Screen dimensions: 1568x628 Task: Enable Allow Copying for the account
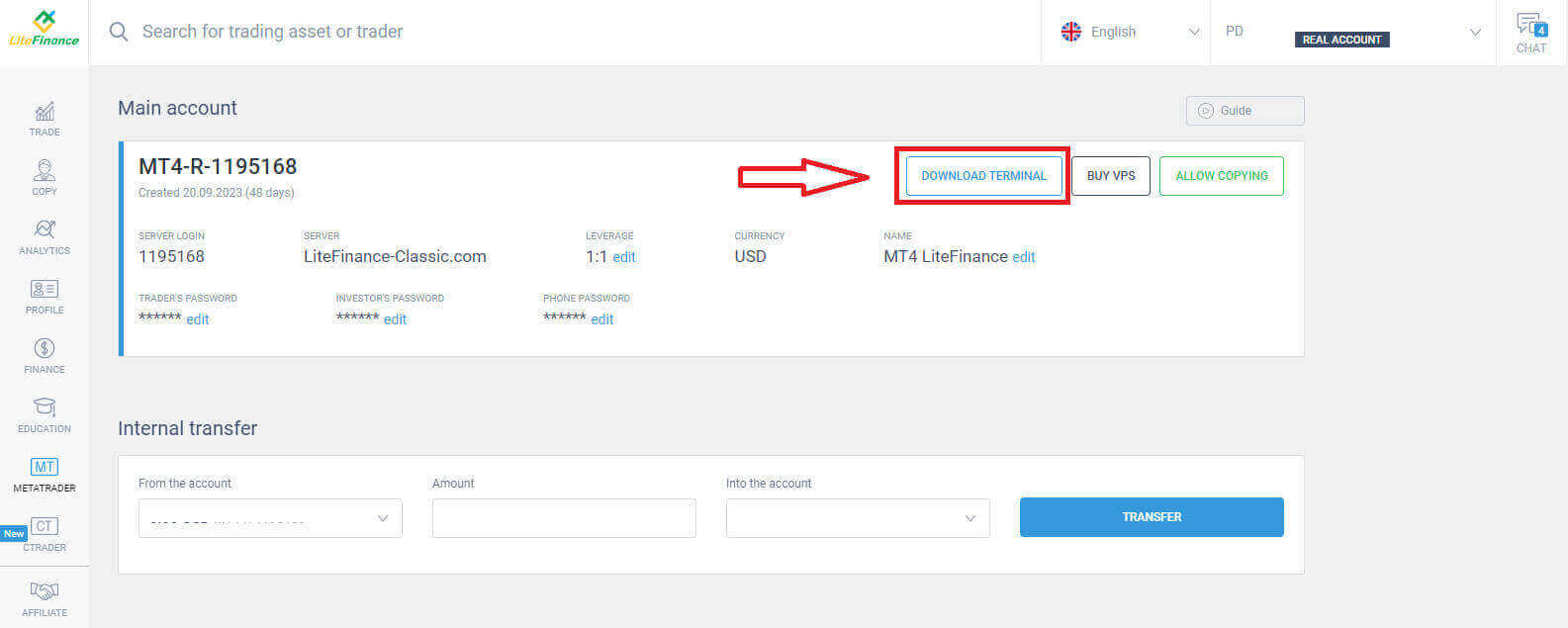coord(1221,176)
